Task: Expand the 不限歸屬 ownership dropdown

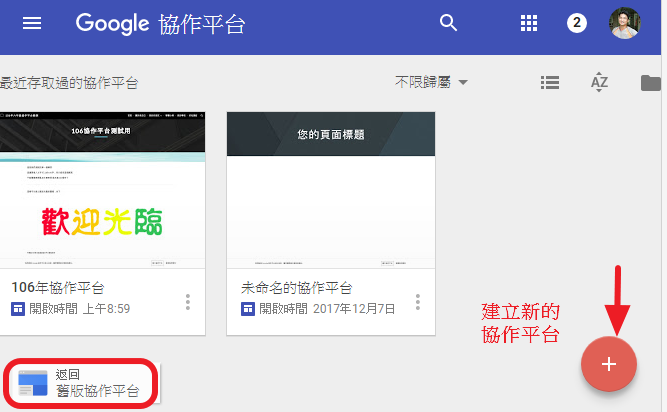Action: (x=432, y=82)
